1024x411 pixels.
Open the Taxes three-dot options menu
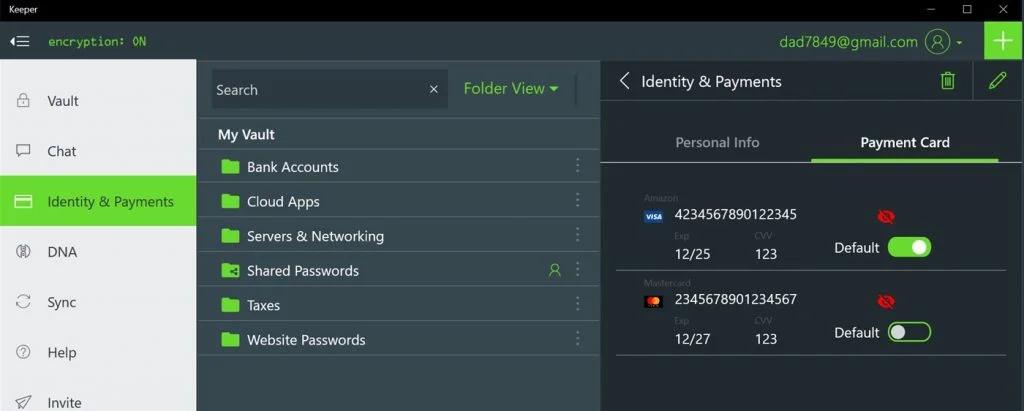pyautogui.click(x=577, y=303)
